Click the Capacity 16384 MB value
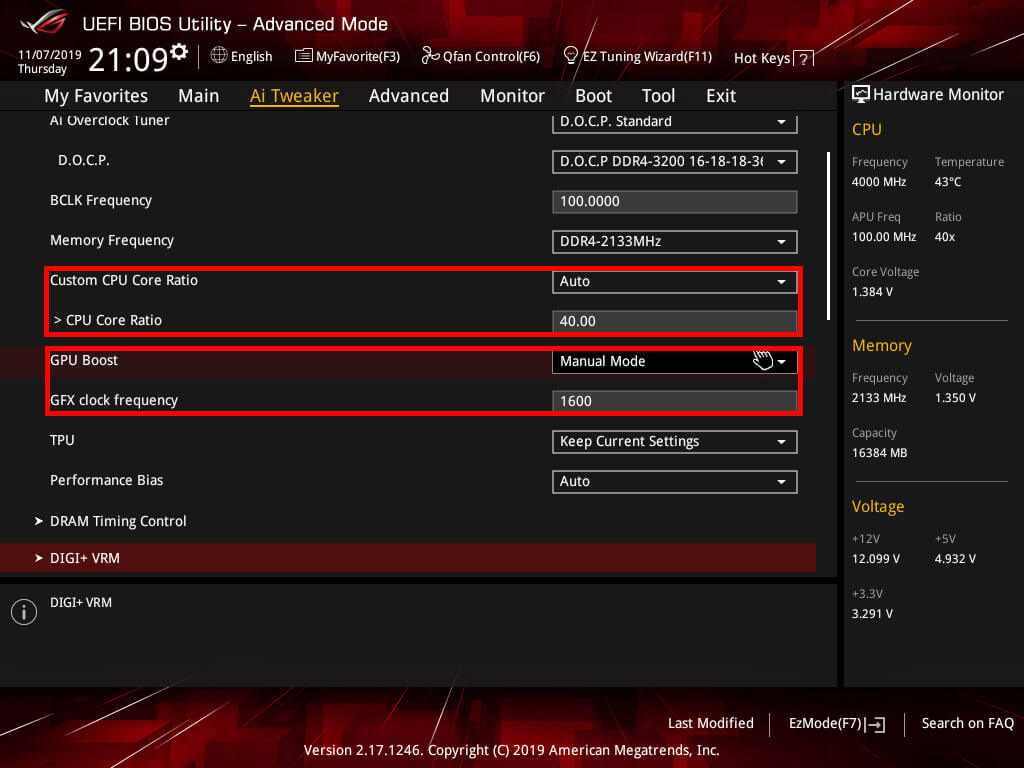1024x768 pixels. coord(879,453)
